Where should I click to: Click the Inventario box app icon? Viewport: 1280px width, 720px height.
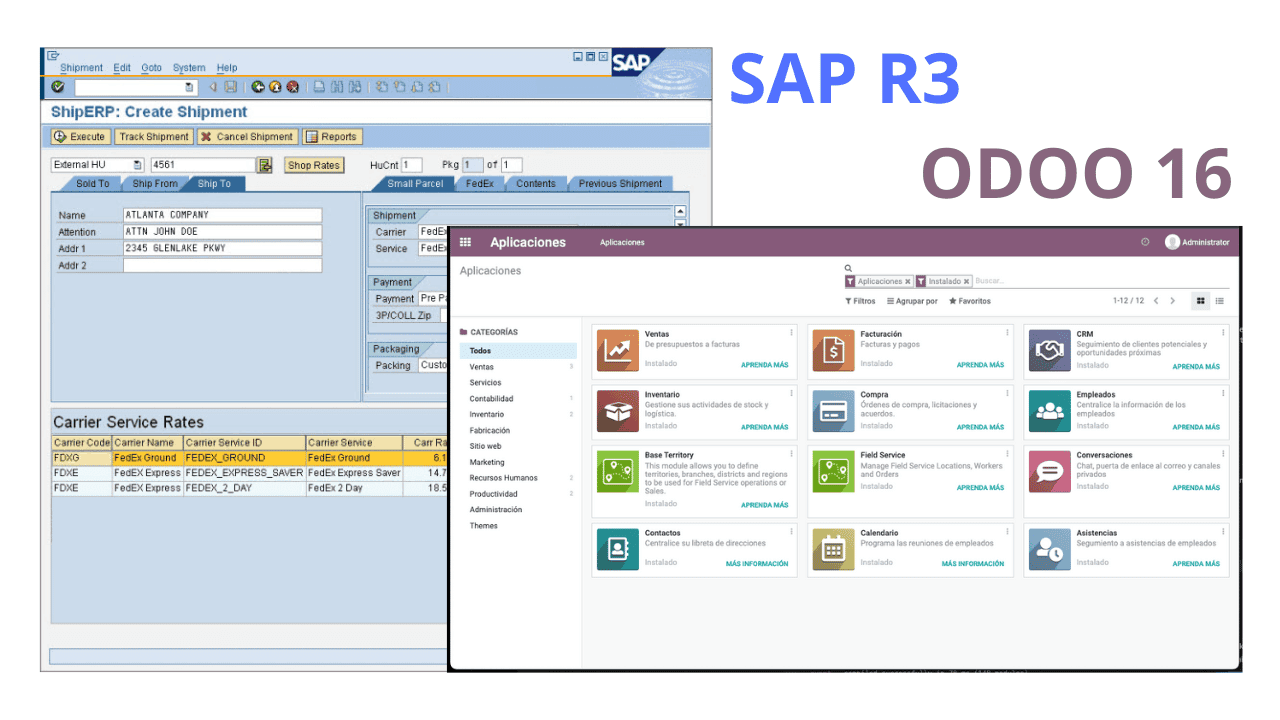click(x=618, y=411)
